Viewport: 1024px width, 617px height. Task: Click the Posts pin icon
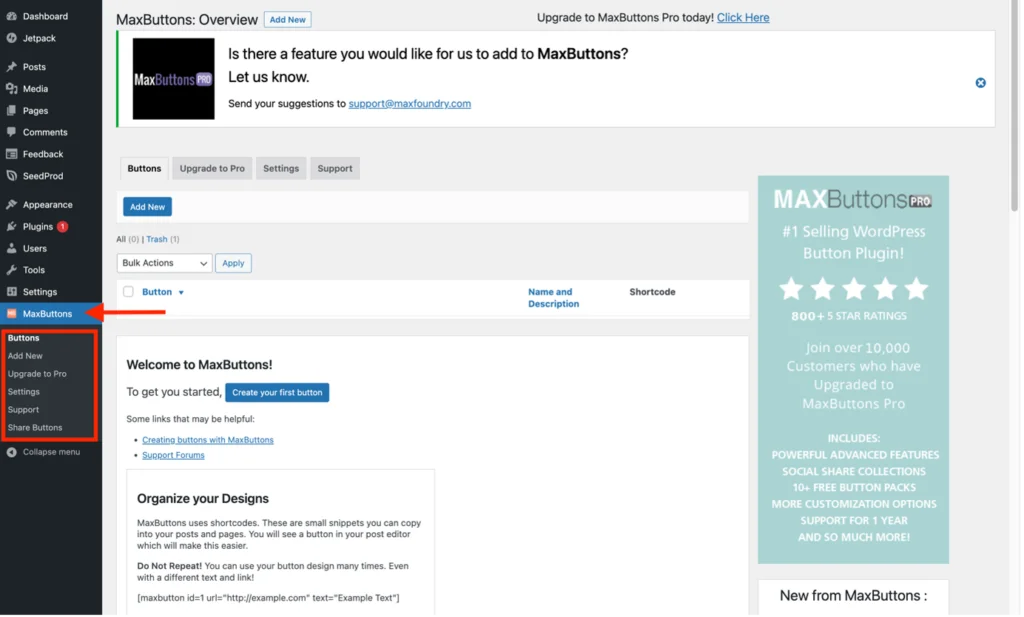tap(11, 67)
